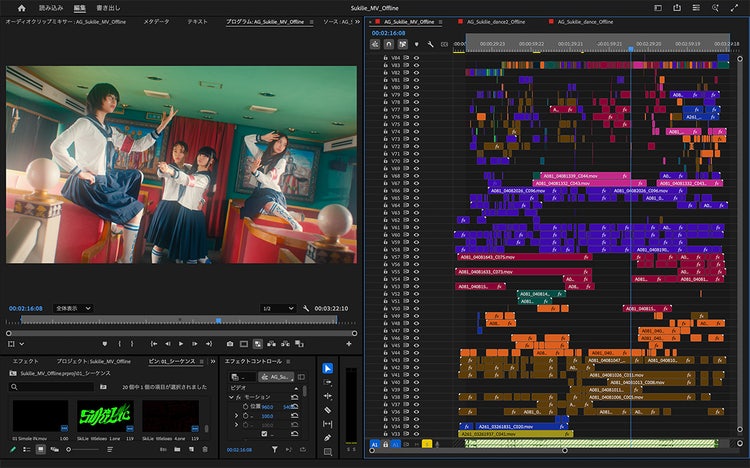The height and width of the screenshot is (468, 750).
Task: Open the 1/2 playback resolution dropdown
Action: pyautogui.click(x=278, y=308)
